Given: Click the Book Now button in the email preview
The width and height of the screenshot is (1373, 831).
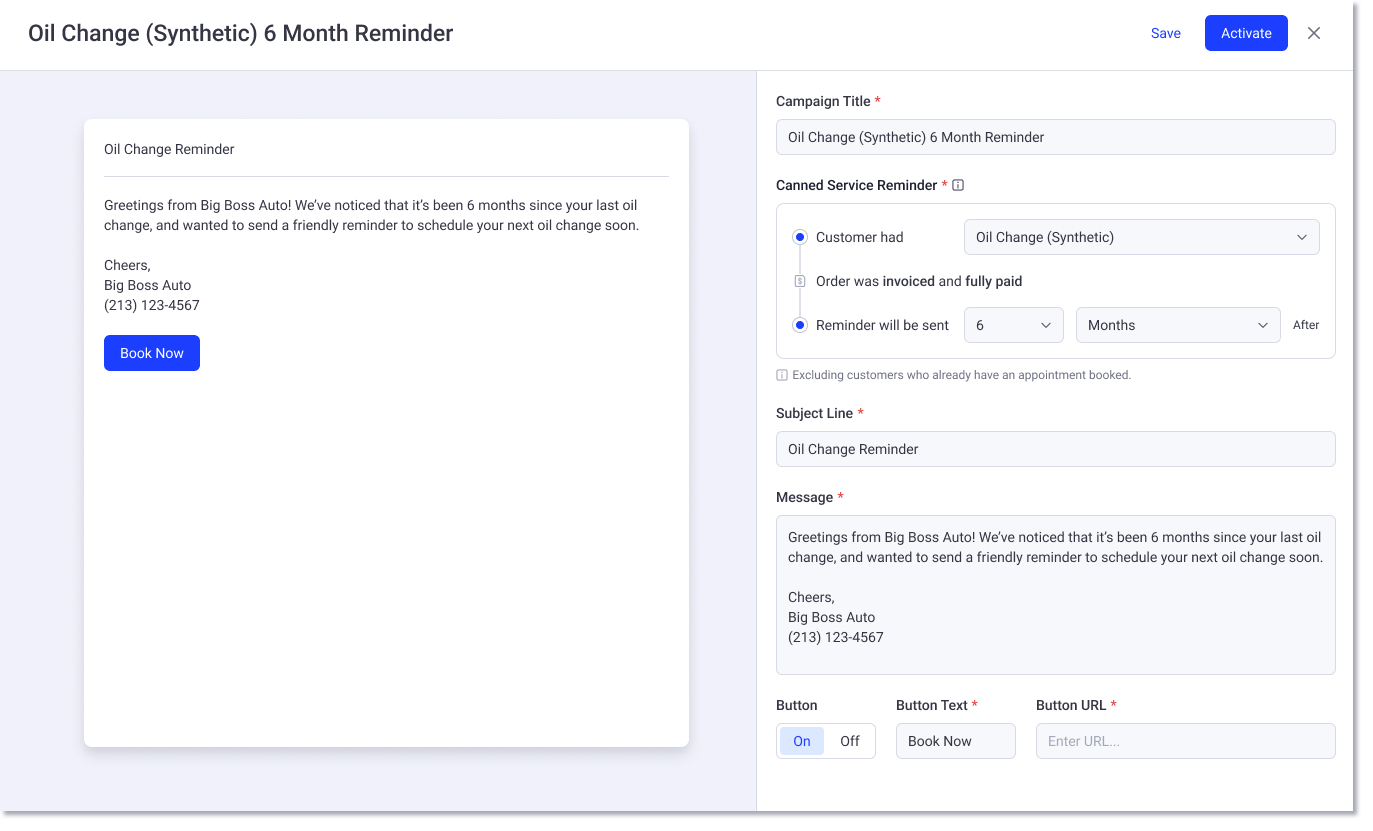Looking at the screenshot, I should [x=151, y=353].
